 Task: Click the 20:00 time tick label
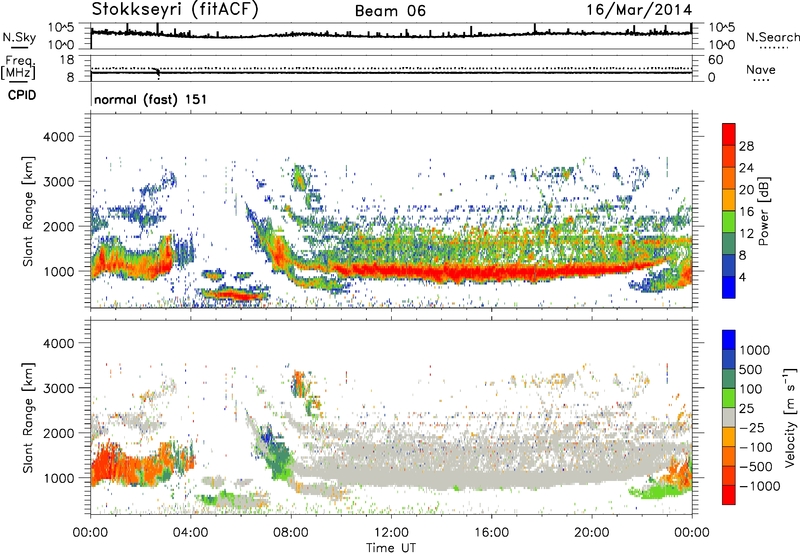(592, 533)
